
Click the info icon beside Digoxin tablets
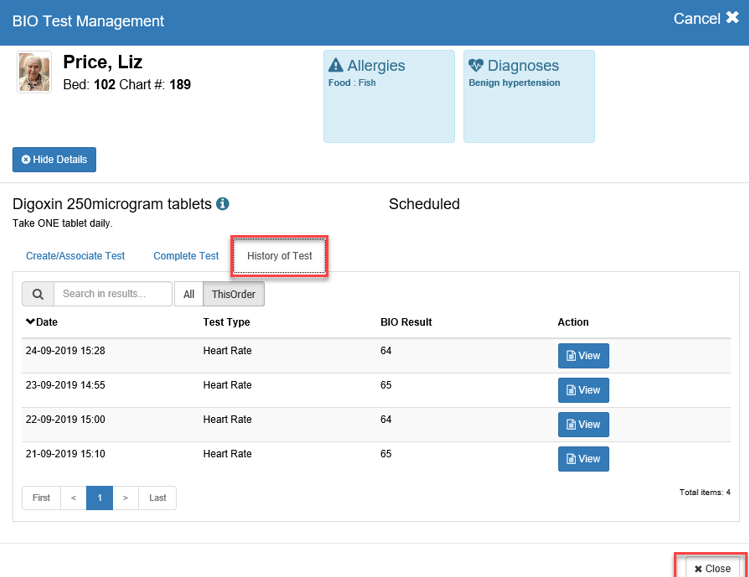coord(223,204)
